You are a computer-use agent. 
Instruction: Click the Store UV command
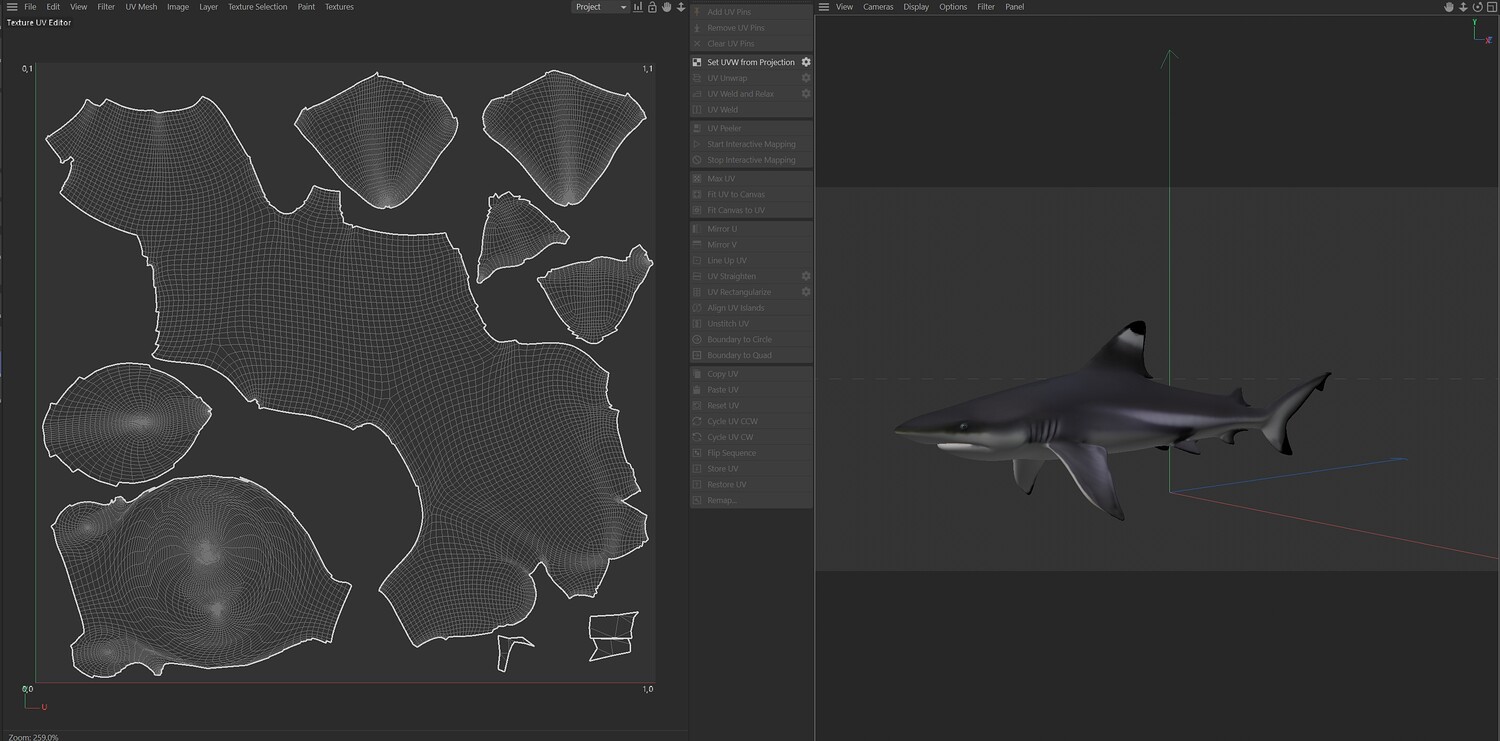click(x=751, y=469)
